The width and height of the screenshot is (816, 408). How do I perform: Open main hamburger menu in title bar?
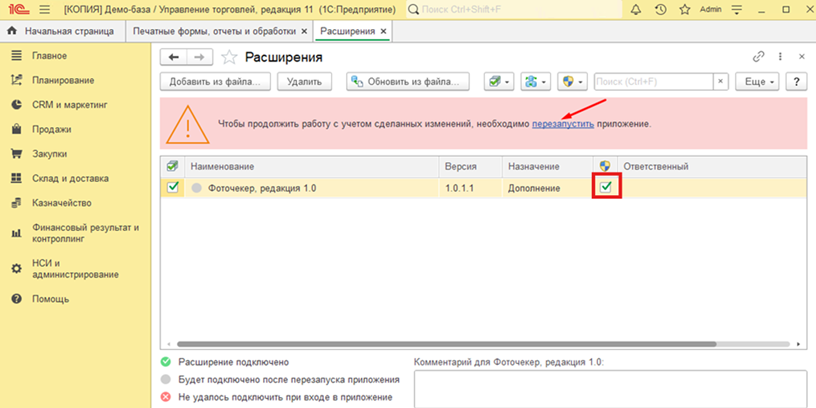[44, 9]
